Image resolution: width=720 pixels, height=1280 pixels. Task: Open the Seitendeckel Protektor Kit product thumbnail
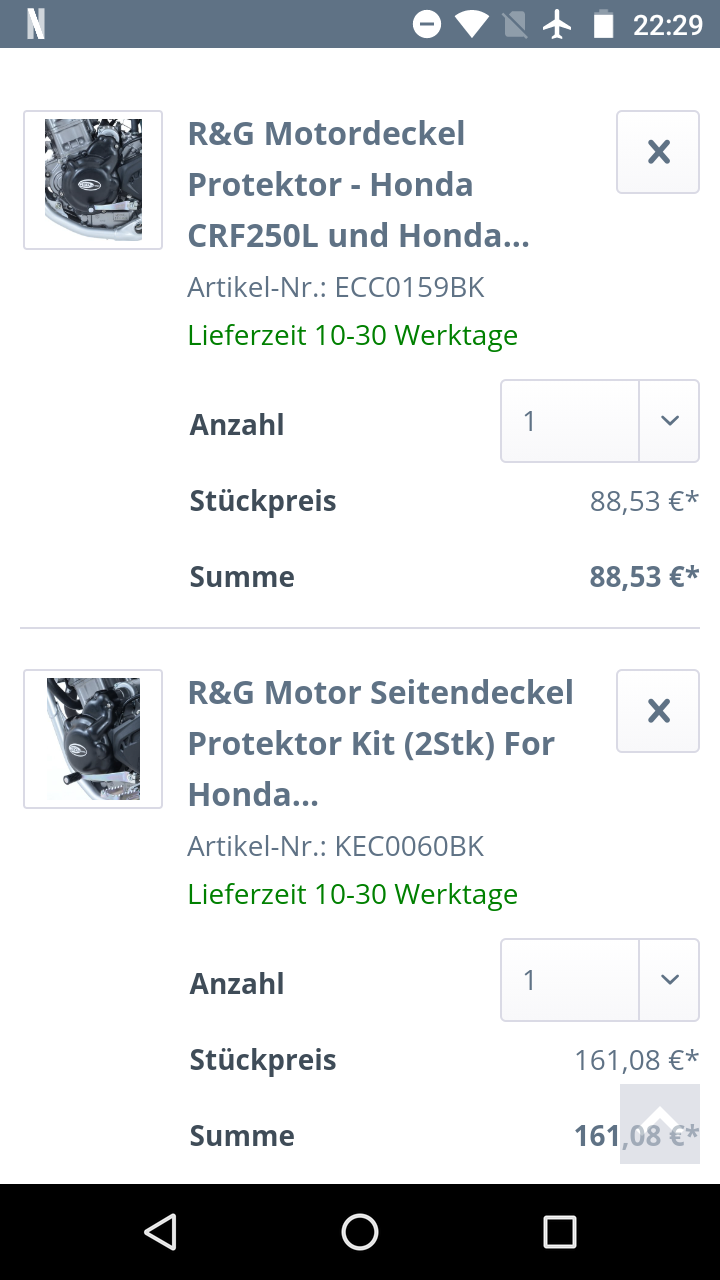pos(93,739)
